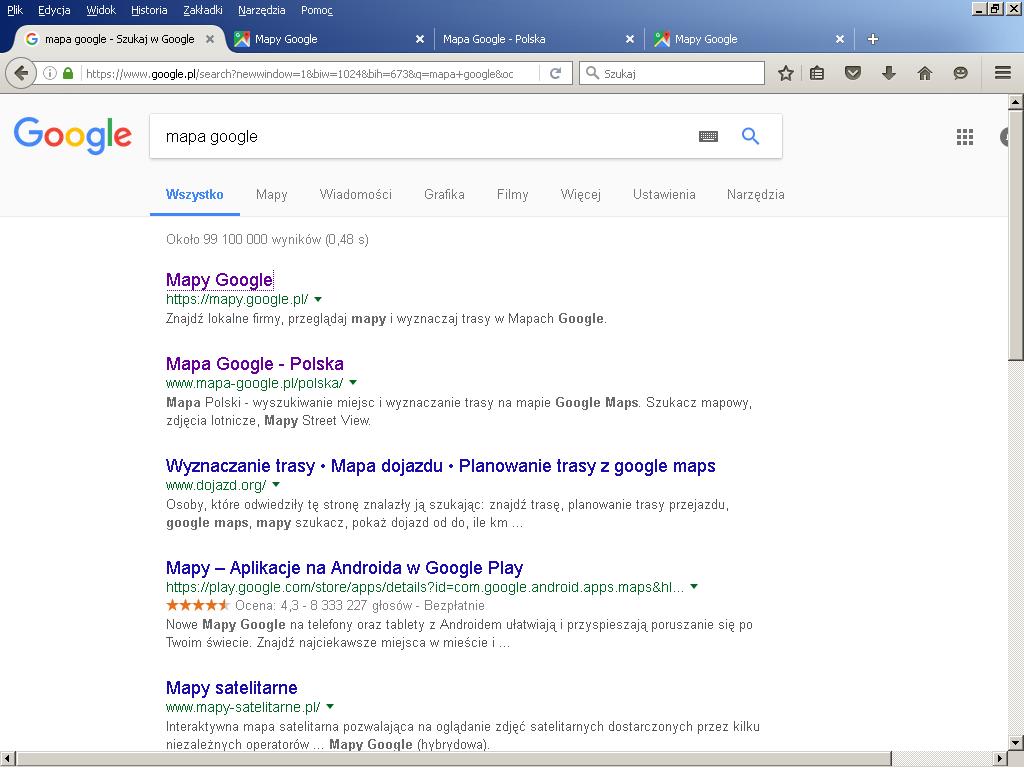Open the Edycja menu
This screenshot has height=768, width=1024.
pyautogui.click(x=54, y=10)
